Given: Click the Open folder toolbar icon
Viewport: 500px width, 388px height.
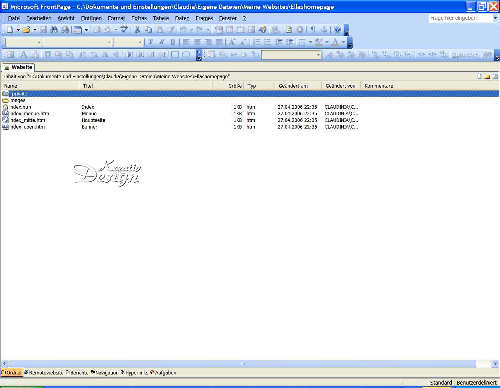Looking at the screenshot, I should tap(26, 30).
